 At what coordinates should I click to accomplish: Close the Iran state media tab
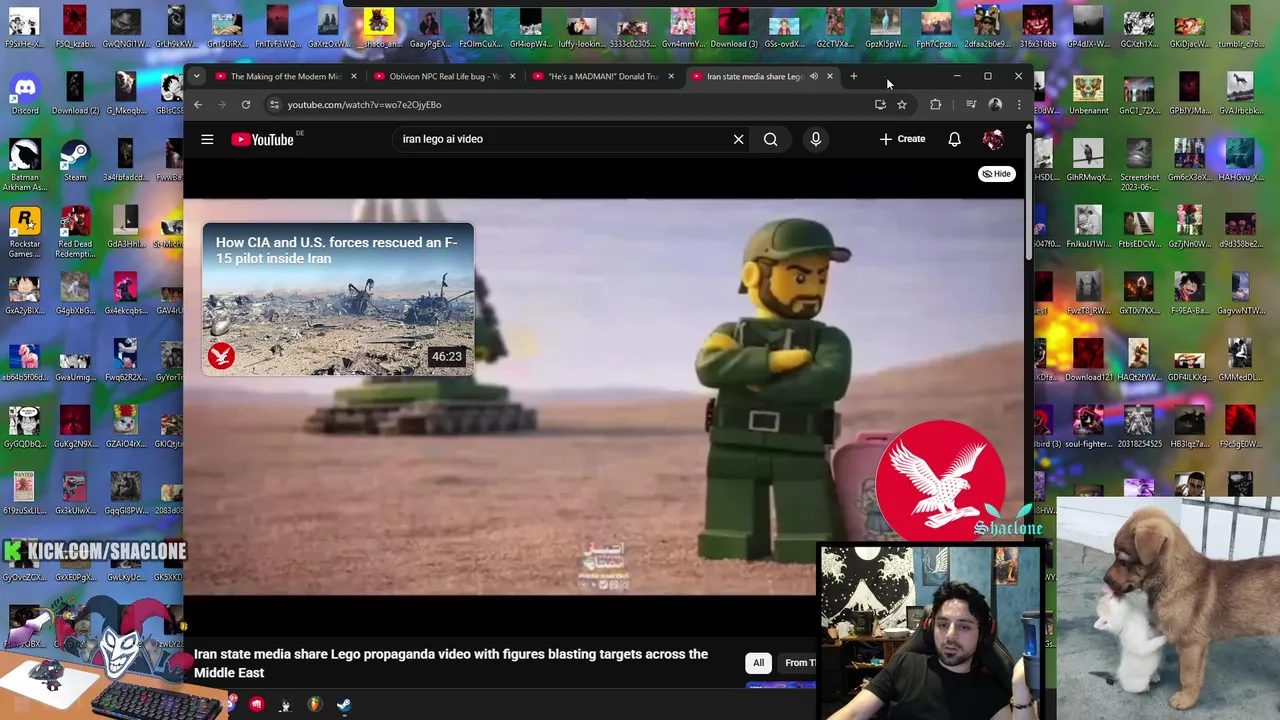[x=829, y=76]
